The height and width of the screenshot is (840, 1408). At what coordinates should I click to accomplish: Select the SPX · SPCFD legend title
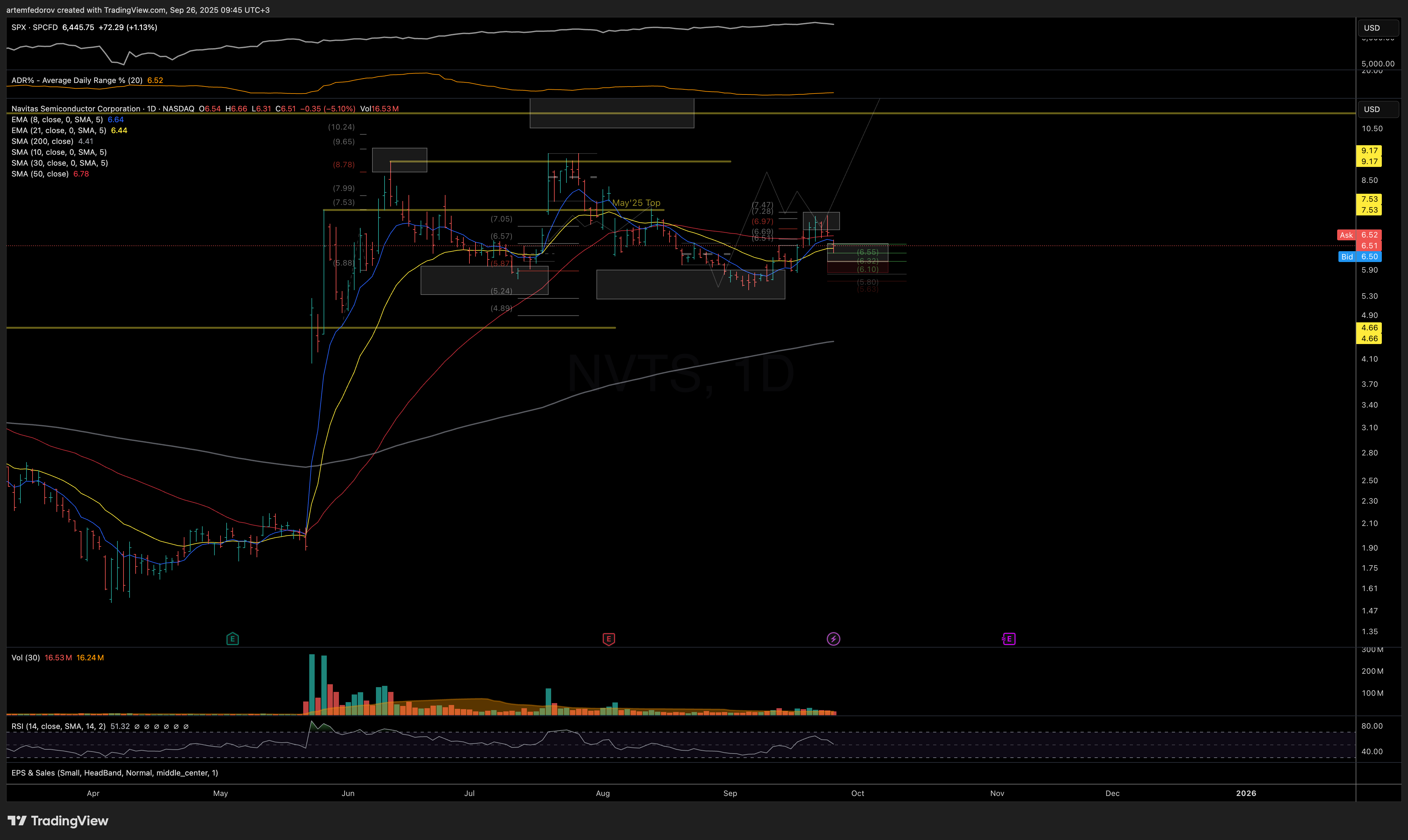click(x=34, y=27)
